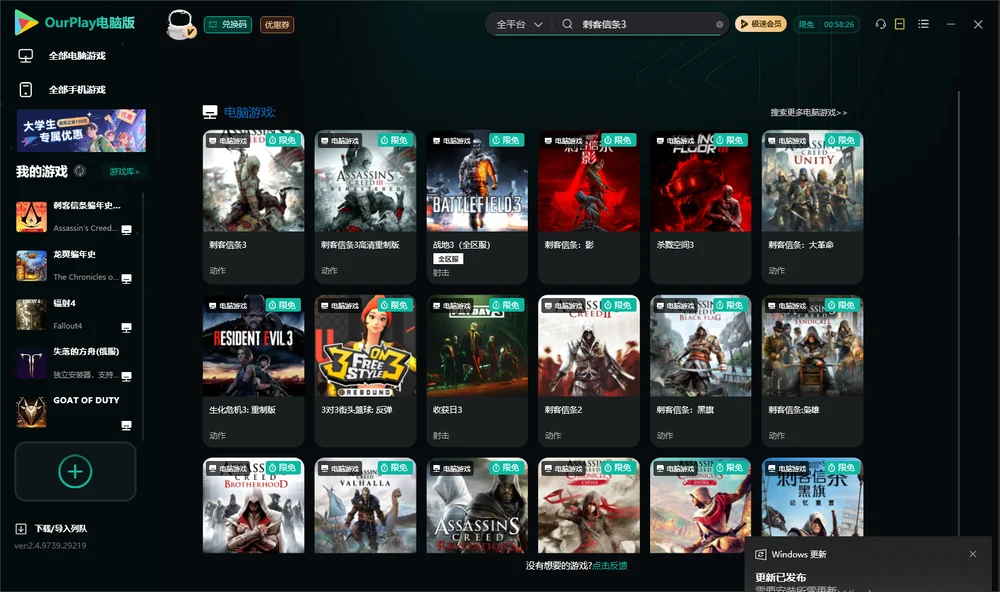Dismiss the Windows 更新 notification

coord(973,554)
